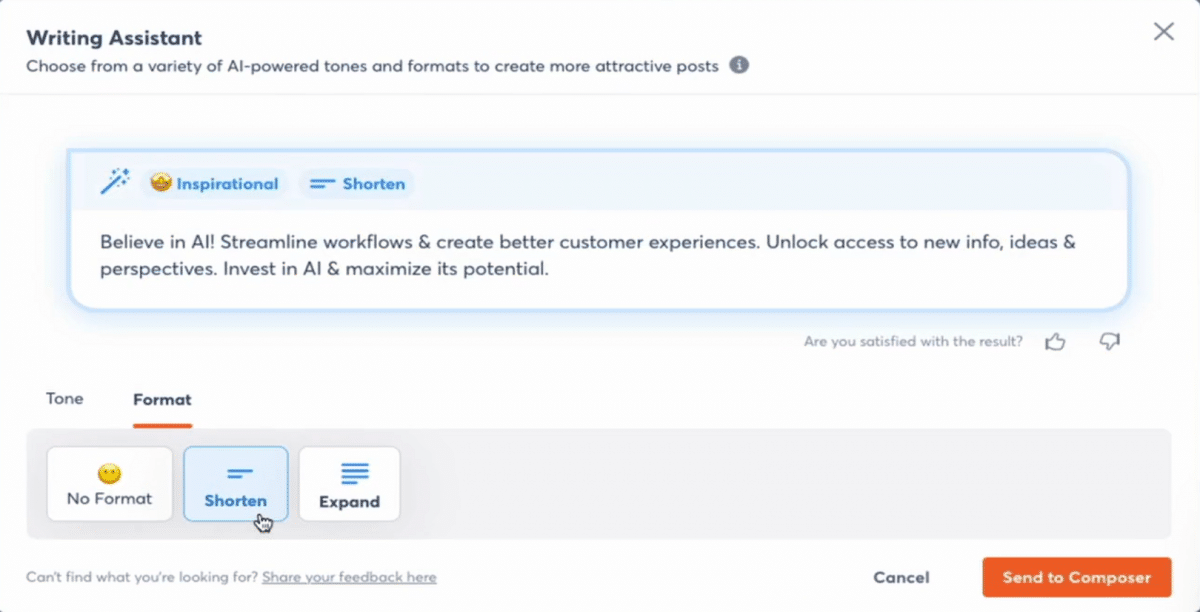Click the smiley icon on No Format card
This screenshot has height=612, width=1200.
[110, 470]
